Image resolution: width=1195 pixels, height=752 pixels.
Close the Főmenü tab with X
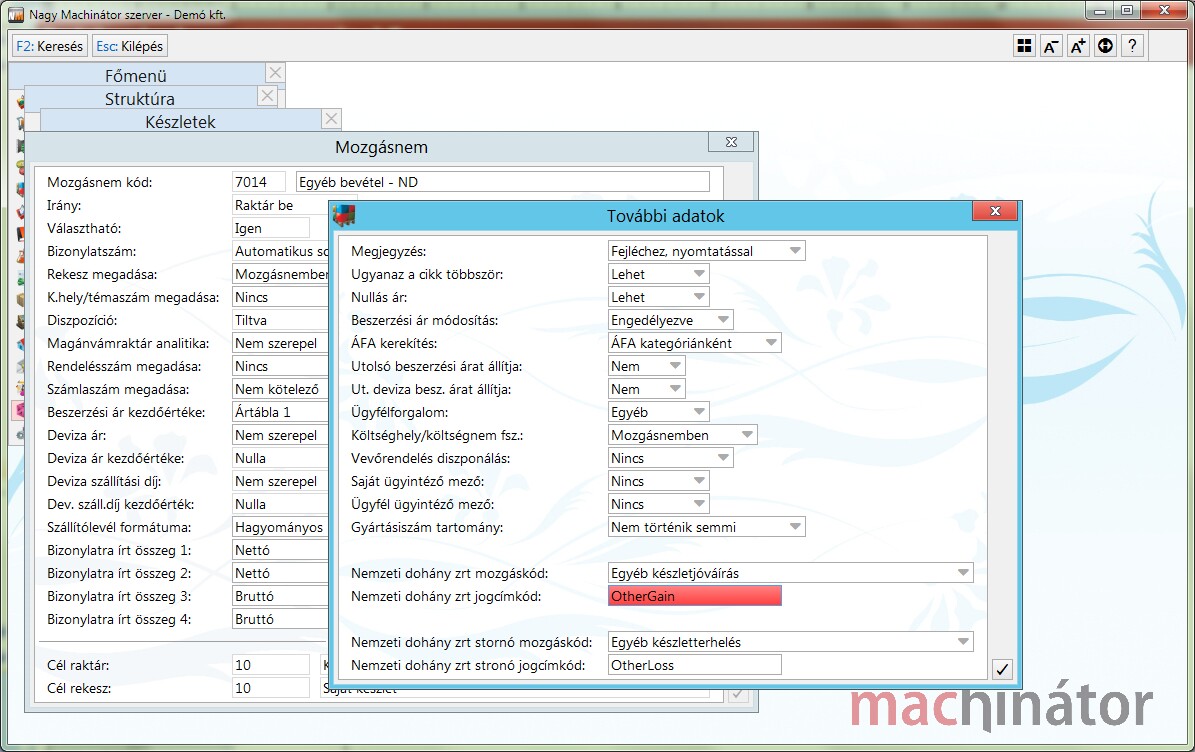pyautogui.click(x=275, y=73)
